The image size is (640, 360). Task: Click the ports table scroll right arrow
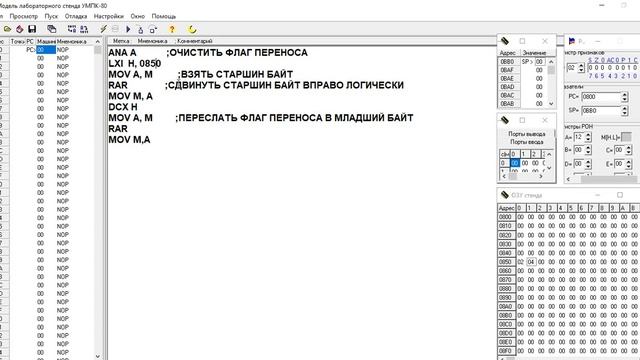pyautogui.click(x=541, y=176)
